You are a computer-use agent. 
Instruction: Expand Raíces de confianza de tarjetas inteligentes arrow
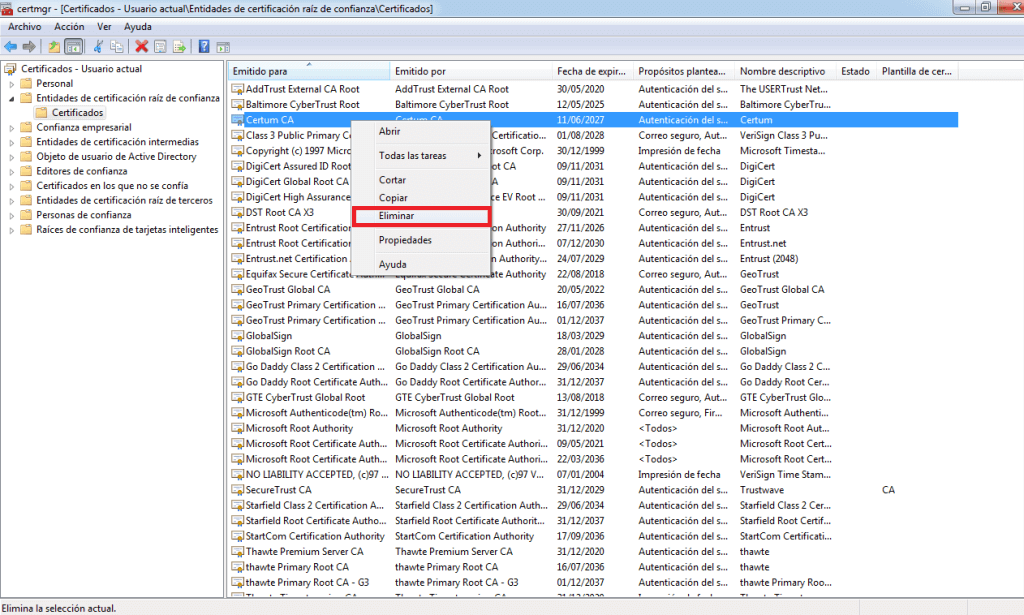(11, 230)
